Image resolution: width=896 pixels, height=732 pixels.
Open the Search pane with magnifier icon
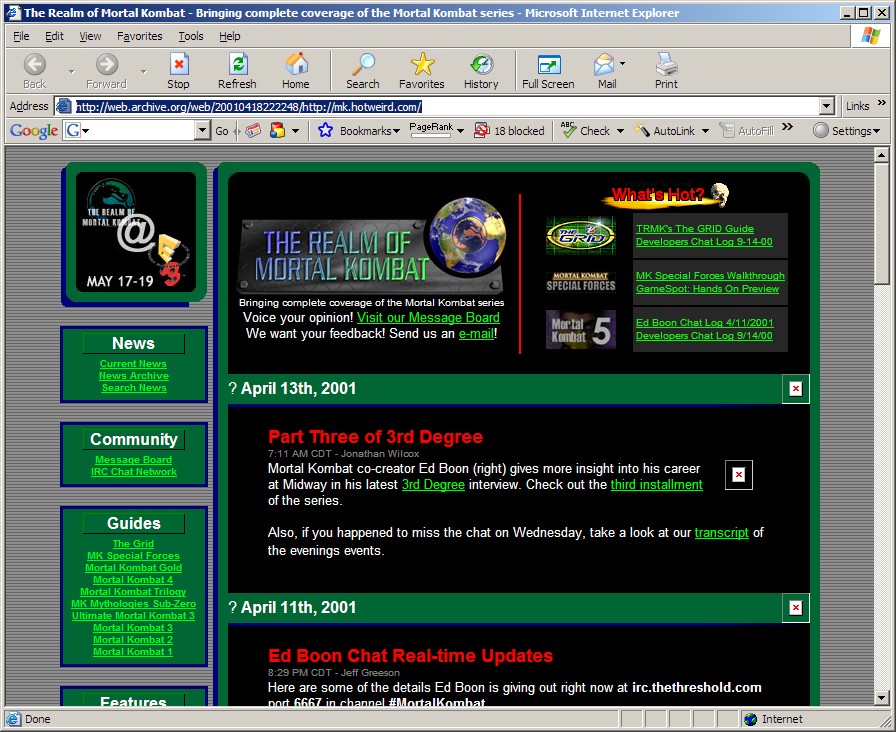click(x=363, y=65)
